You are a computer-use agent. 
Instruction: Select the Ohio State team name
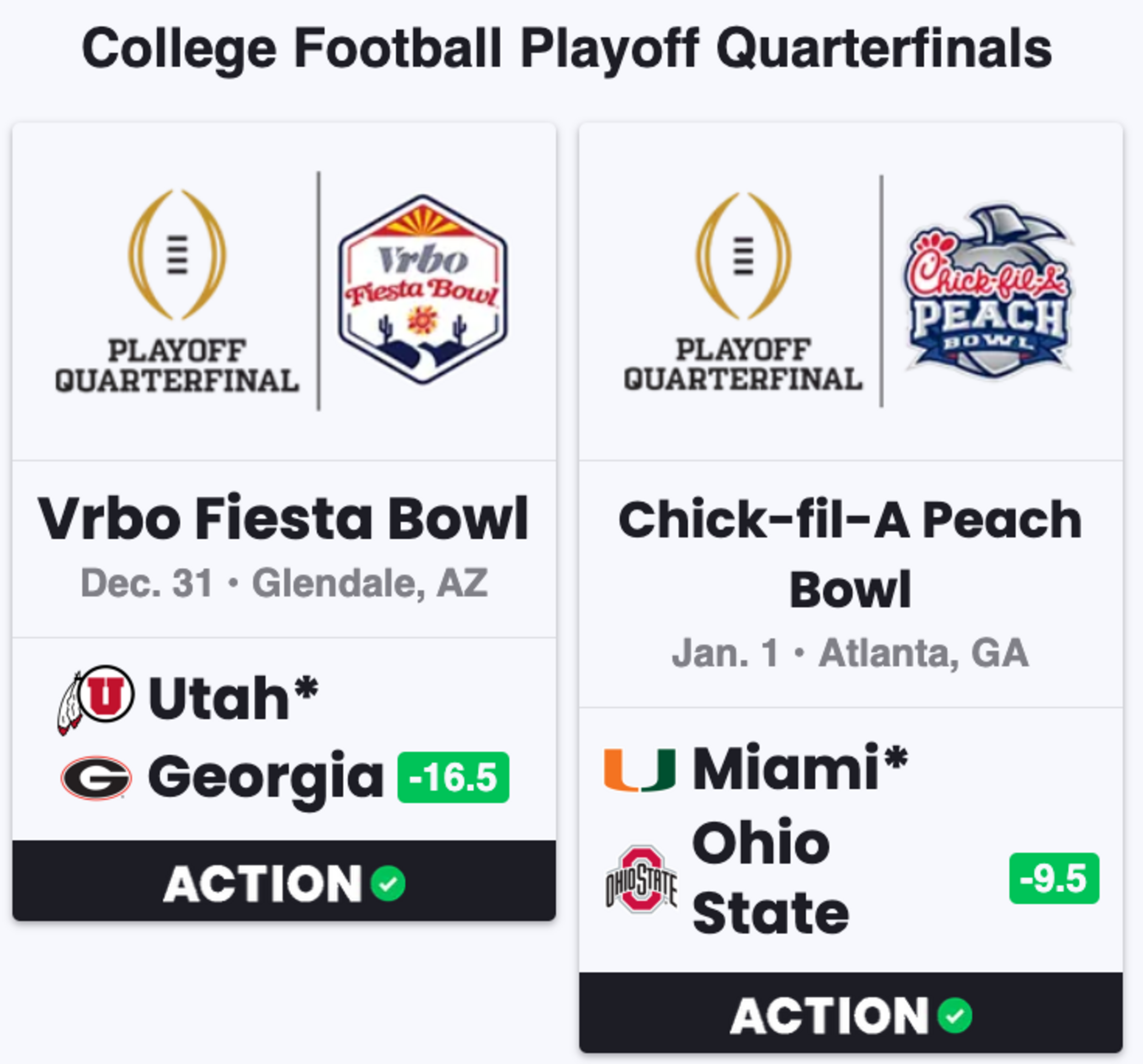770,877
